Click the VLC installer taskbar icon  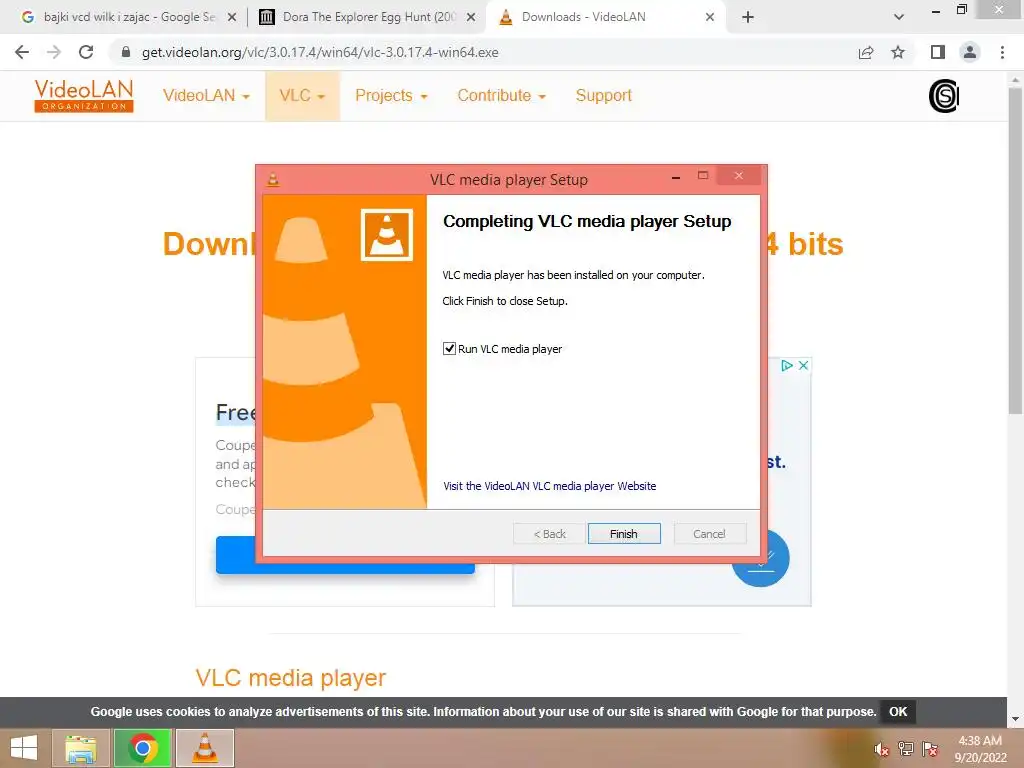coord(205,748)
